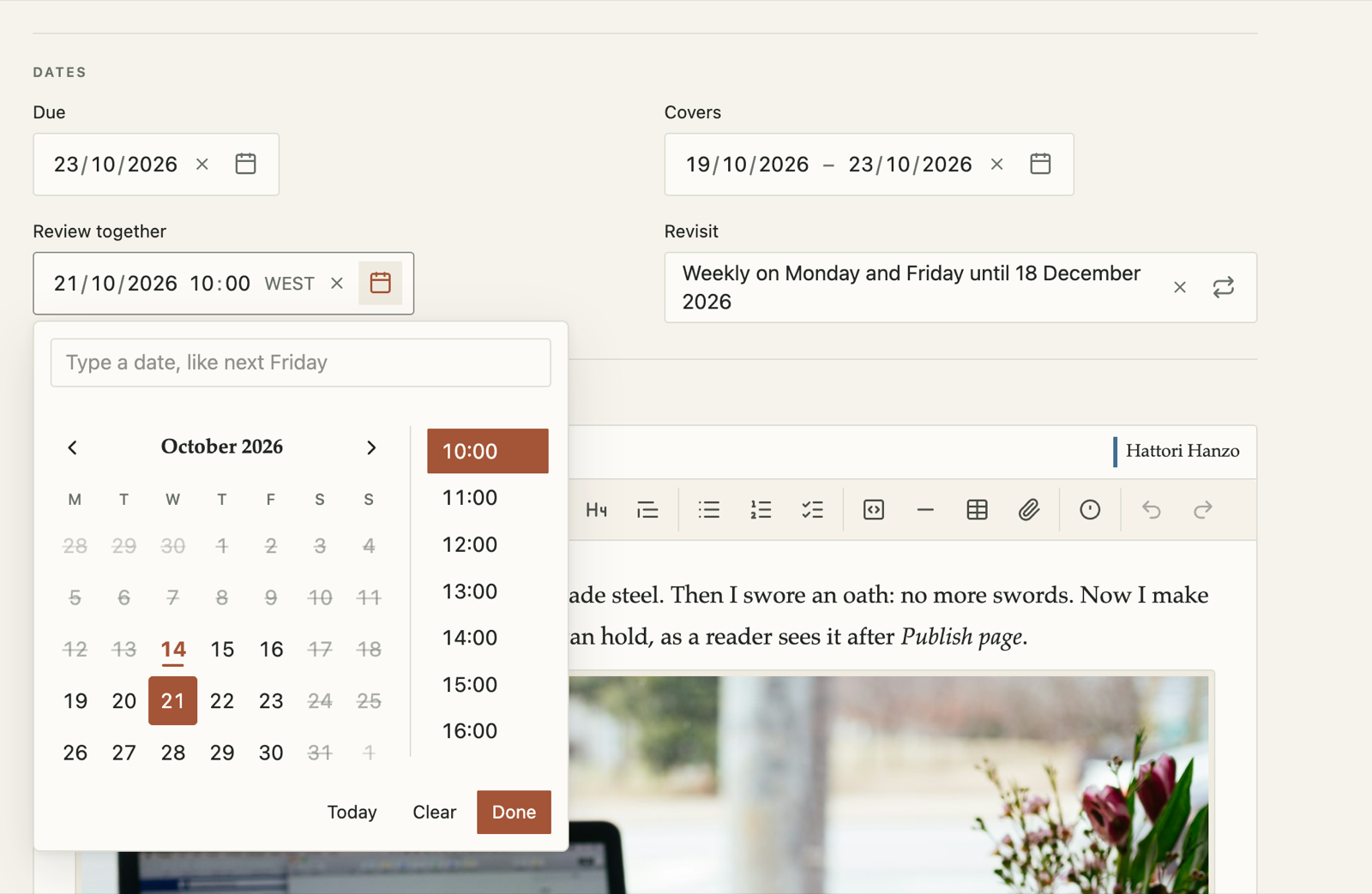
Task: Apply Heading 4 format in toolbar
Action: pyautogui.click(x=596, y=510)
